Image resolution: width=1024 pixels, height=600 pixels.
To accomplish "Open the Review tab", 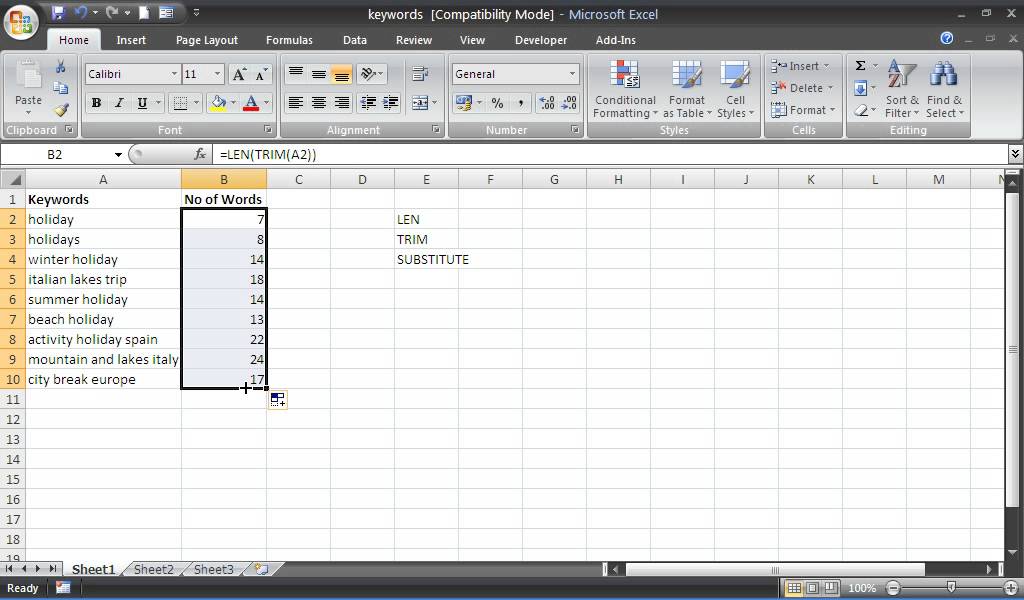I will click(413, 40).
